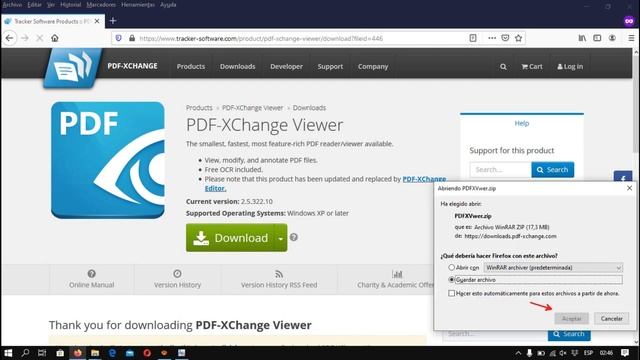
Task: Click the Firefox forward arrow
Action: point(24,38)
